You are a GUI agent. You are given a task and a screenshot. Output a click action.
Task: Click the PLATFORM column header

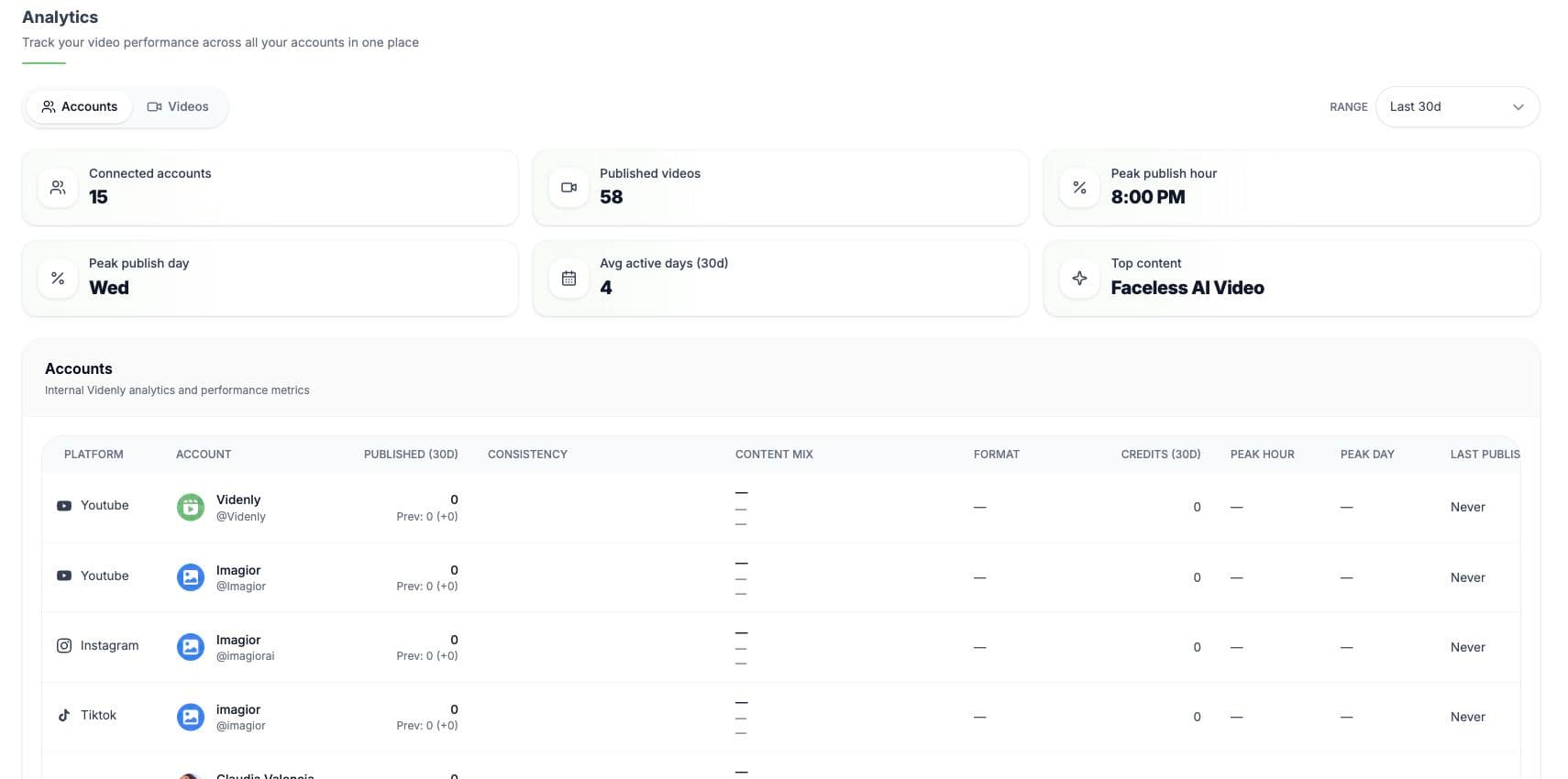94,455
